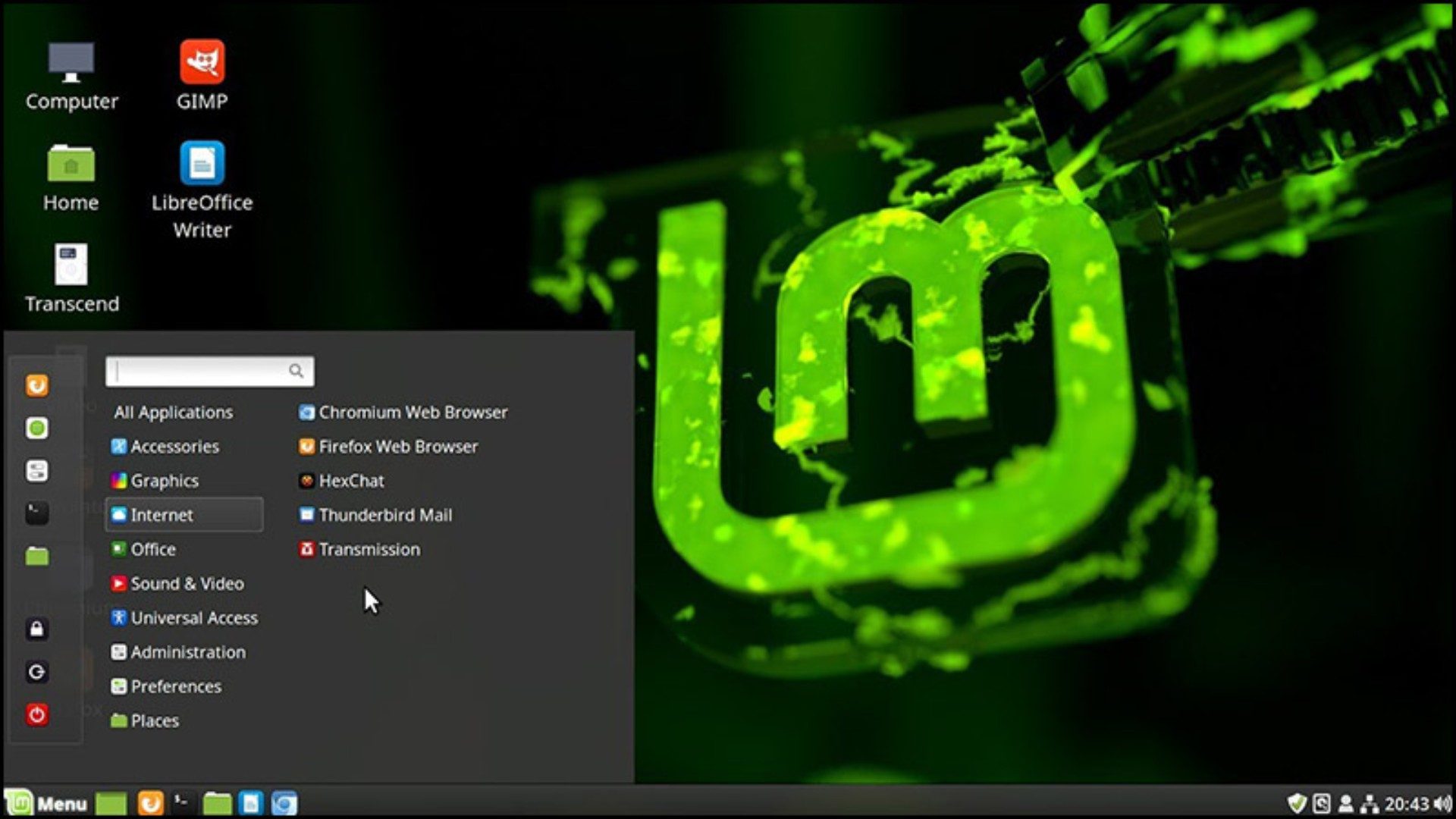Click the lock icon in left sidebar
1456x819 pixels.
[37, 629]
